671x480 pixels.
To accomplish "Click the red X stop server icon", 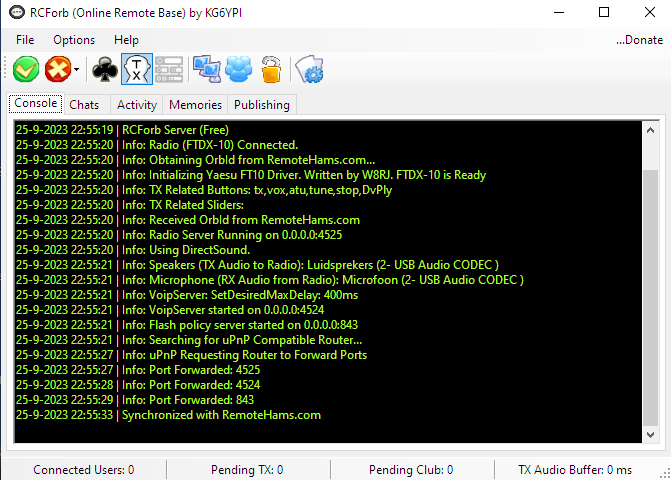I will pos(58,69).
